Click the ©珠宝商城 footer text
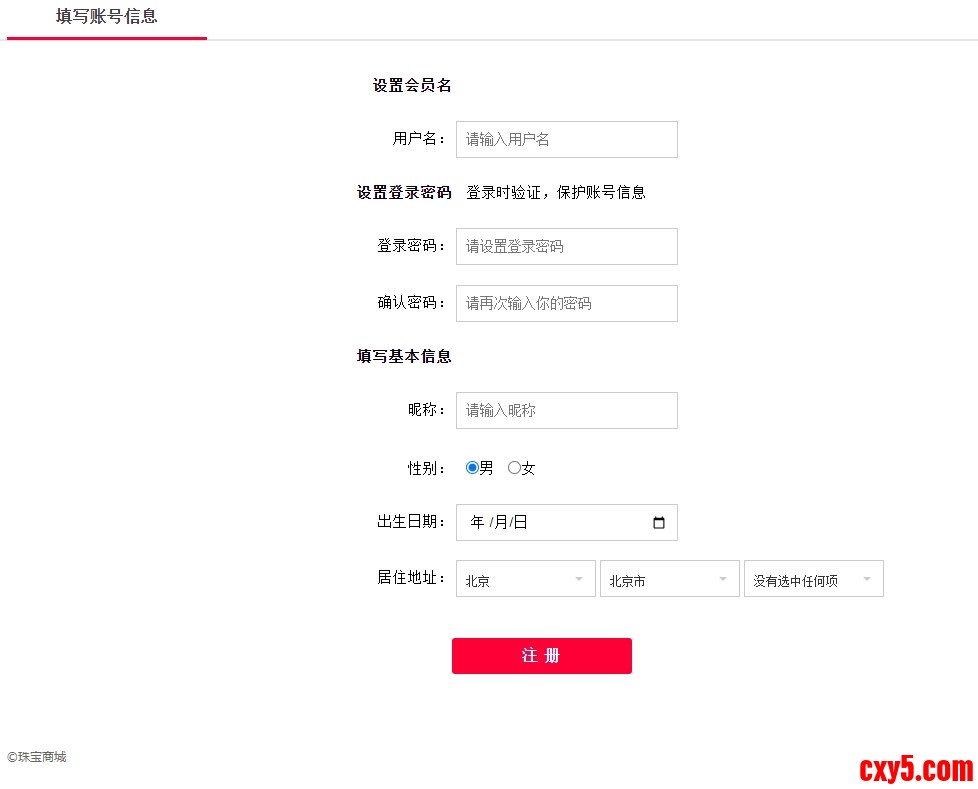The image size is (978, 789). pyautogui.click(x=37, y=757)
